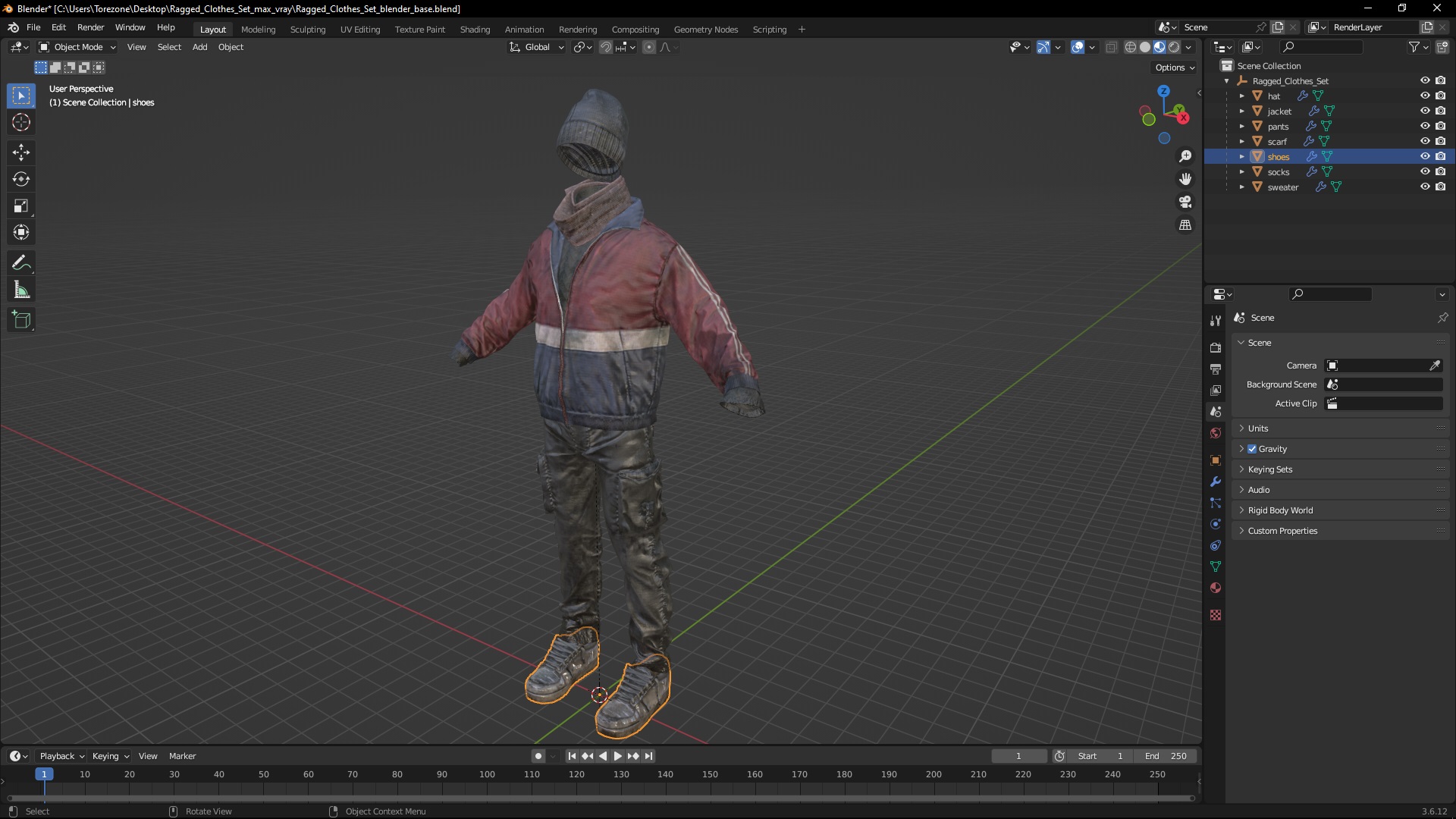Click the End frame field
Viewport: 1456px width, 819px height.
pos(1166,756)
